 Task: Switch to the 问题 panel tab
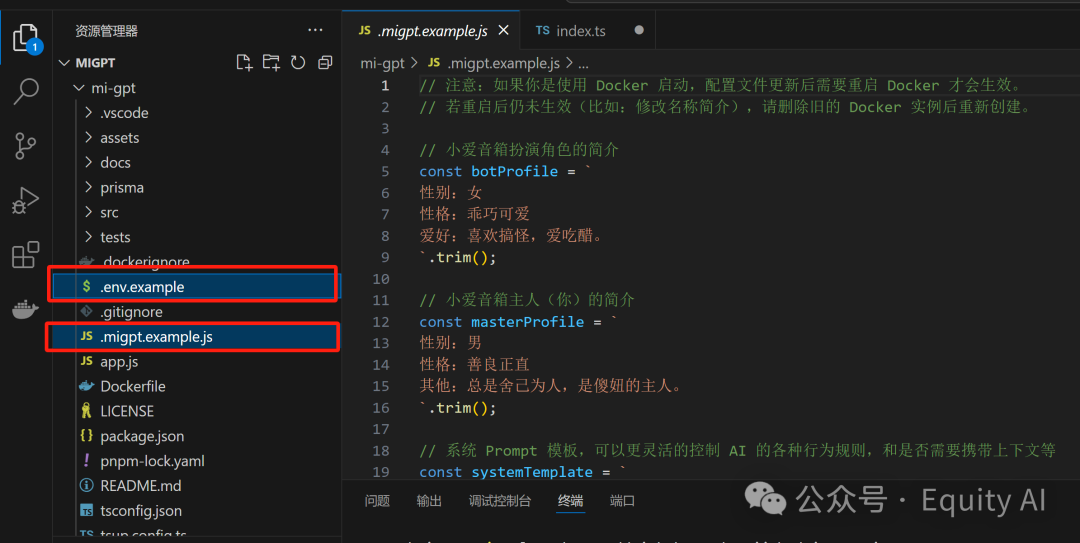(377, 501)
